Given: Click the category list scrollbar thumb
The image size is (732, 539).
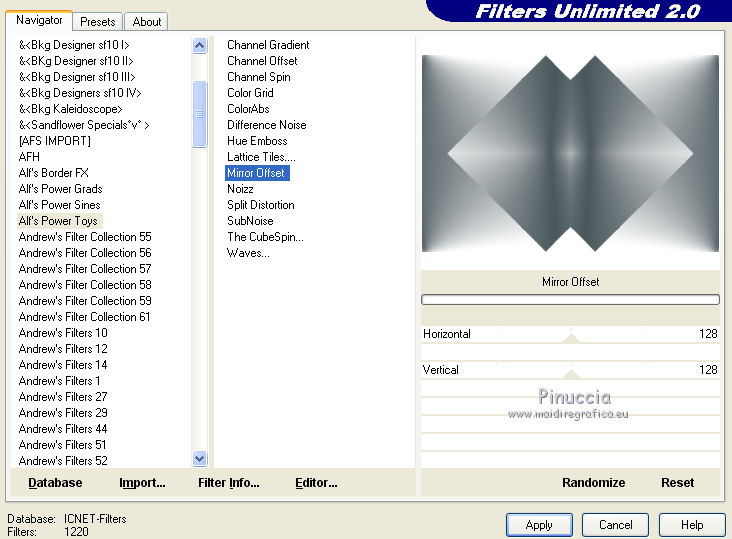Looking at the screenshot, I should [x=199, y=114].
